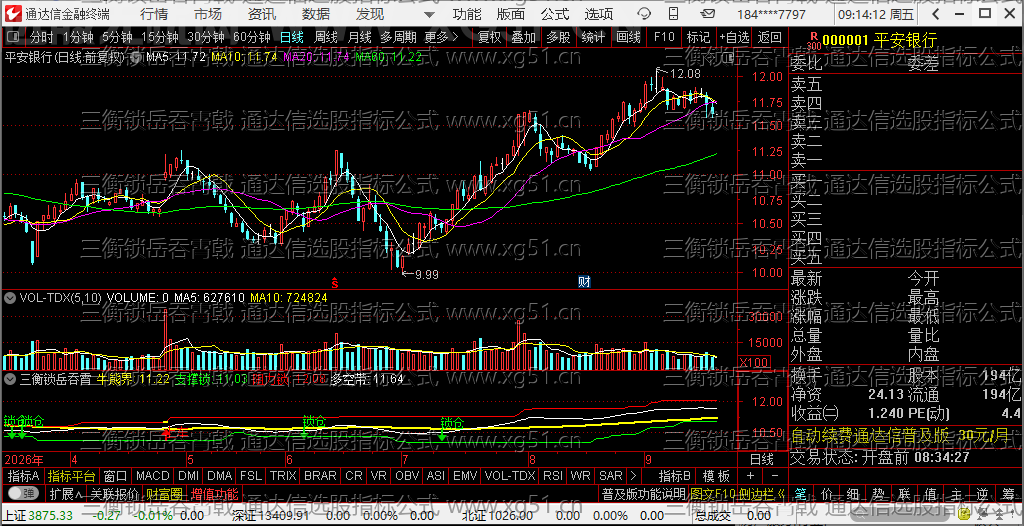Open the 资讯 menu

click(262, 14)
